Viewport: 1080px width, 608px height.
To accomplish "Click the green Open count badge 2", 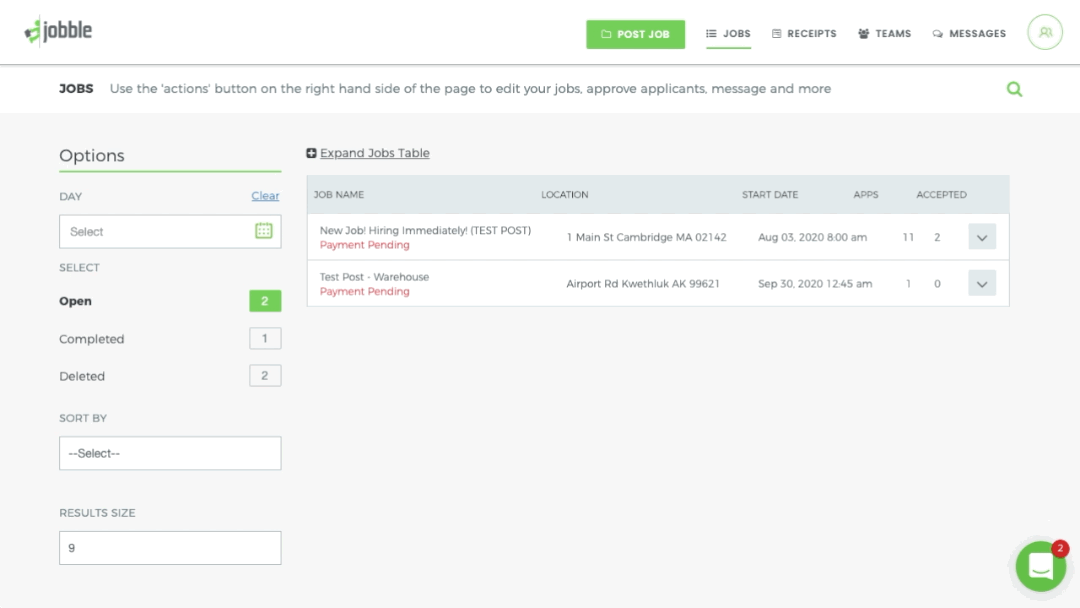I will [x=265, y=301].
